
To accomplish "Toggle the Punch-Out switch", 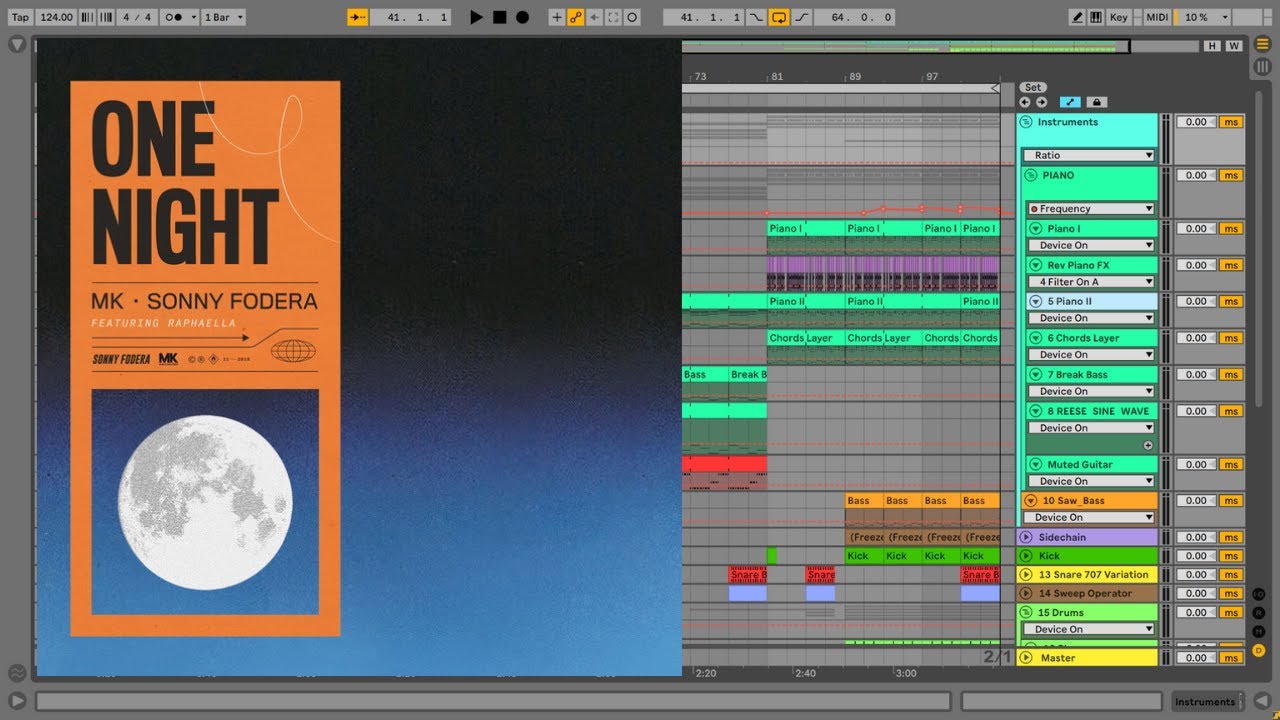I will (802, 17).
